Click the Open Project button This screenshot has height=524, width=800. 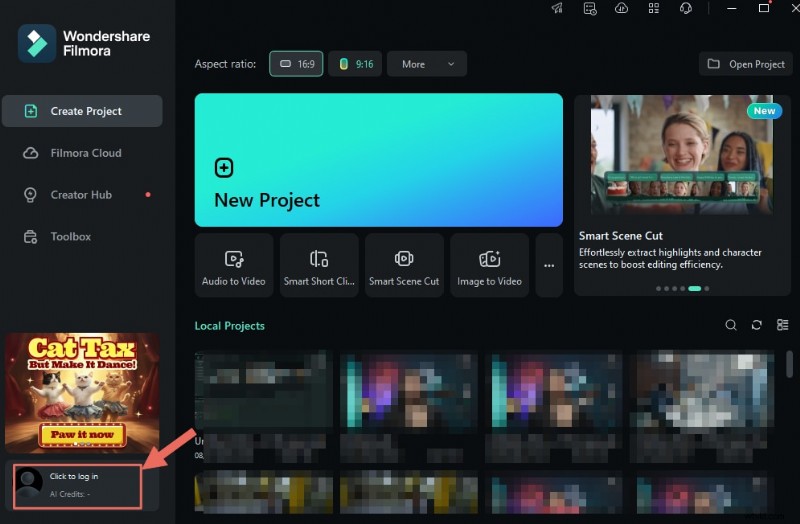click(745, 64)
